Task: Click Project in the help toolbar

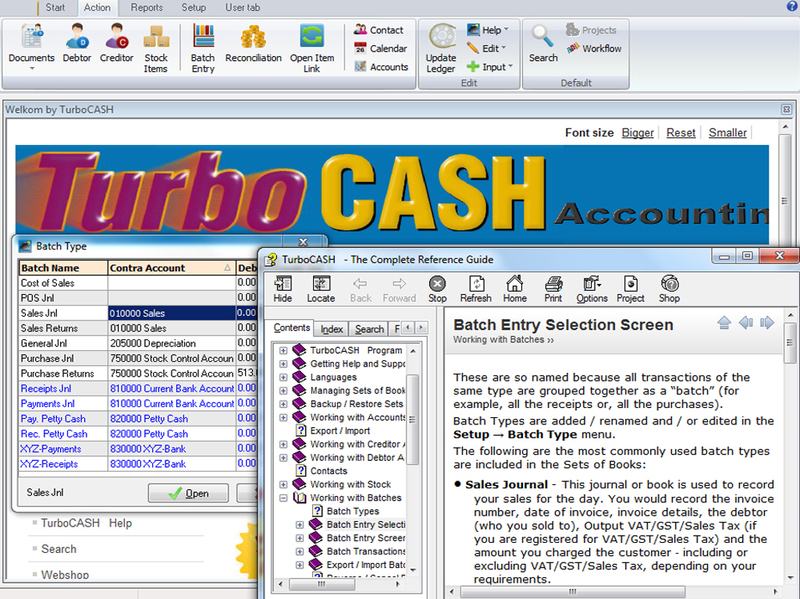Action: coord(631,289)
